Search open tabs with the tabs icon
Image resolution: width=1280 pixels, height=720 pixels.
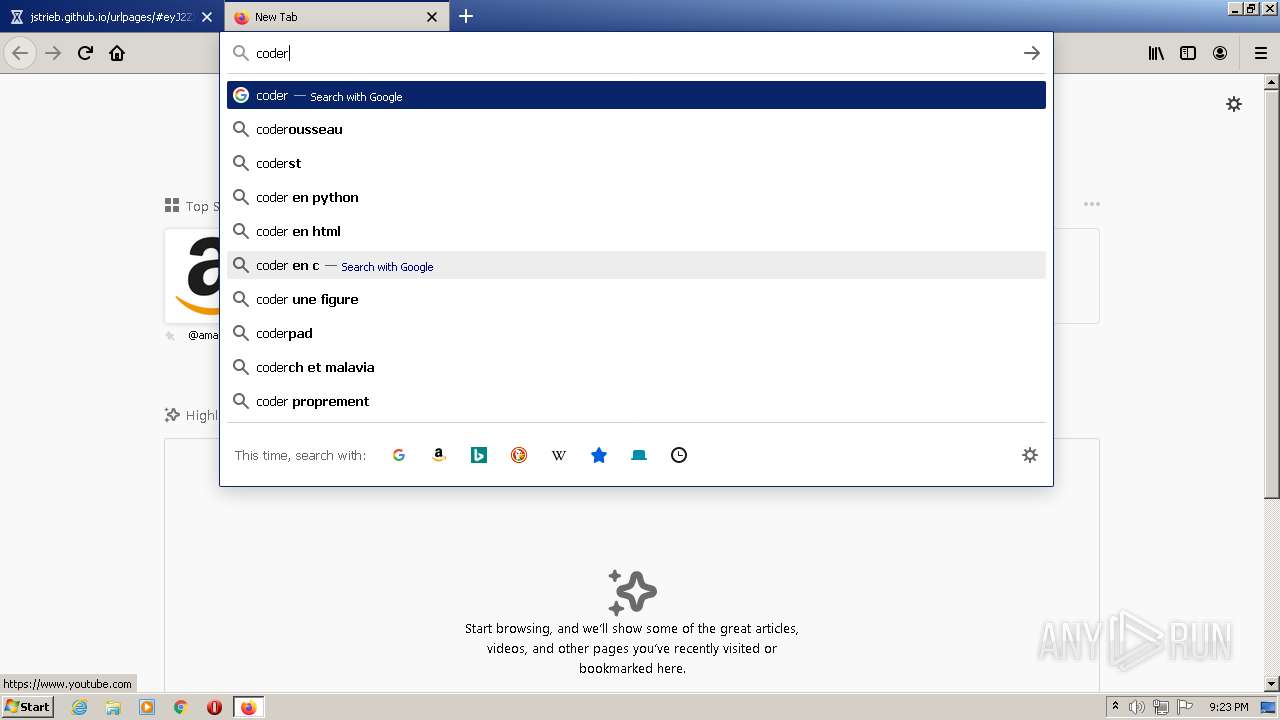click(639, 455)
